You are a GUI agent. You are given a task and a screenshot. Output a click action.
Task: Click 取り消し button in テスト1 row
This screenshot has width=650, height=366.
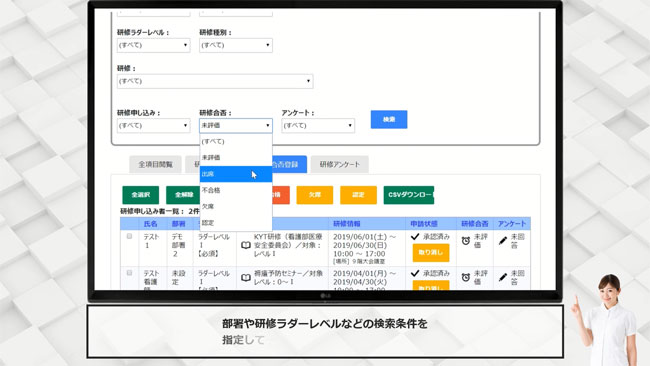tap(431, 252)
